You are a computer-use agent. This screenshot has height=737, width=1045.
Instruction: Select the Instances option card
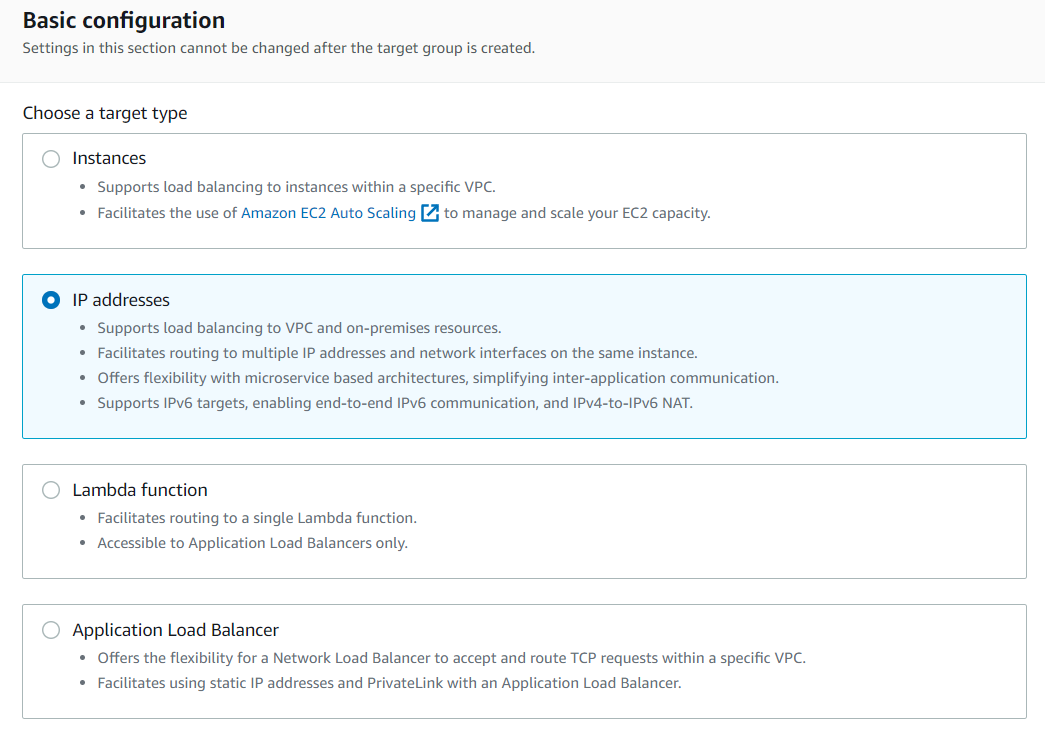(522, 190)
